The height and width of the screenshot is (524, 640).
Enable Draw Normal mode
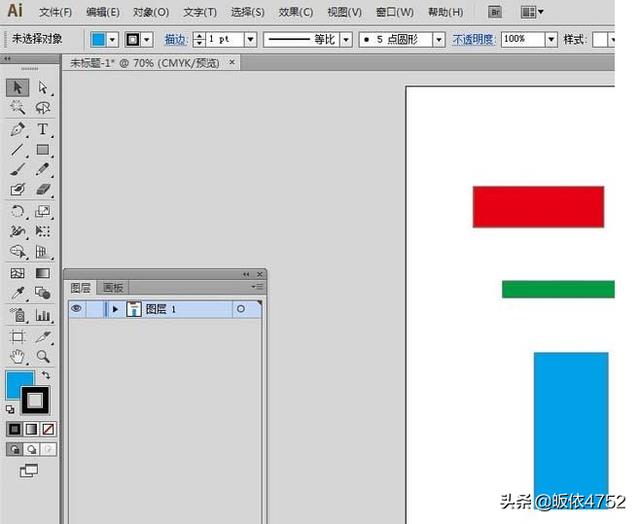click(x=15, y=449)
